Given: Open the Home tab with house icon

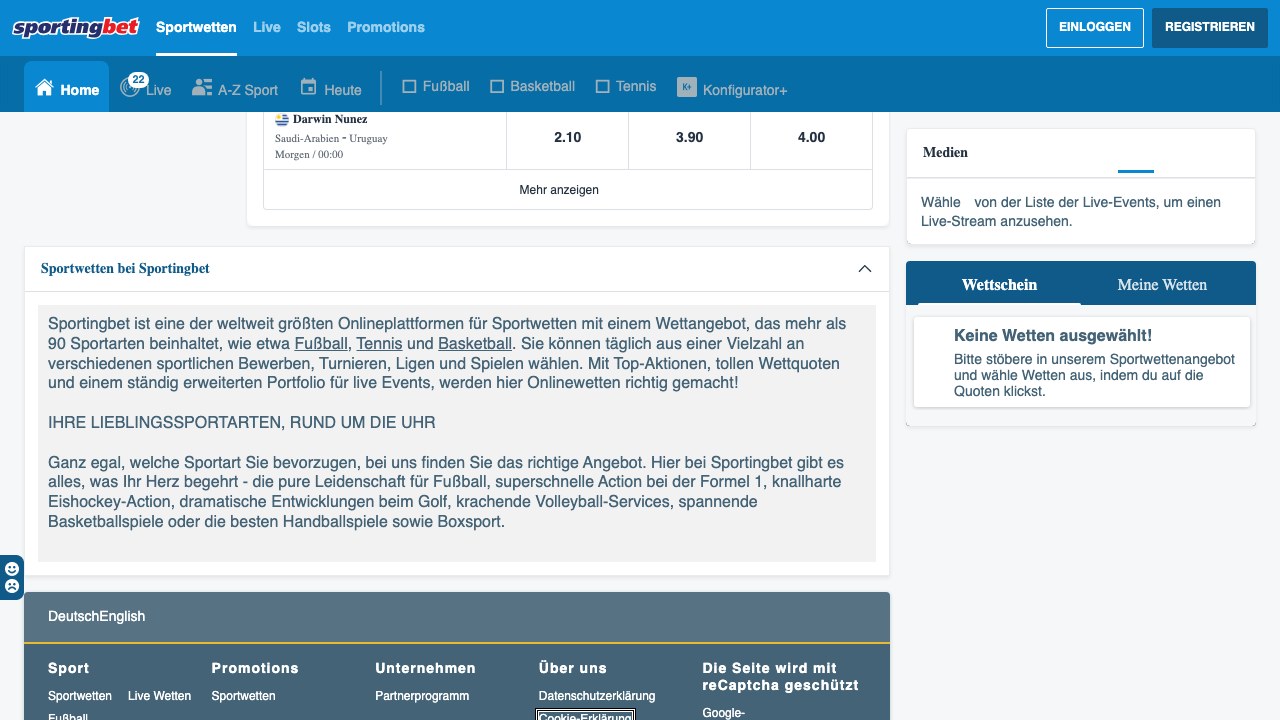Looking at the screenshot, I should coord(67,88).
